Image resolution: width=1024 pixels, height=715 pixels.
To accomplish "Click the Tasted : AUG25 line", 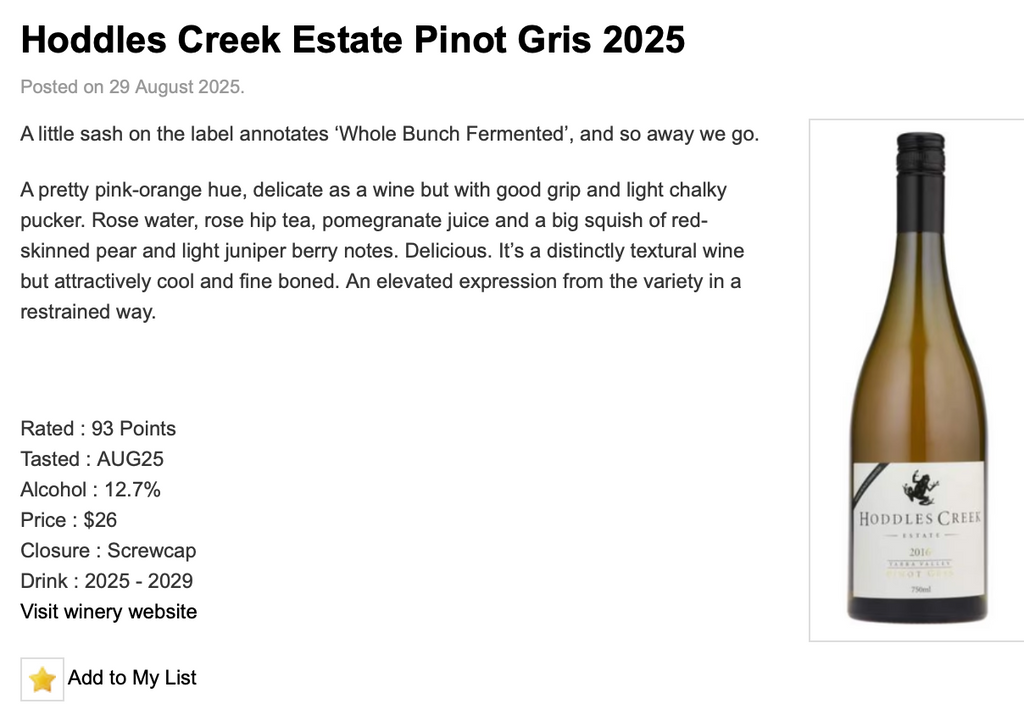I will (x=92, y=459).
